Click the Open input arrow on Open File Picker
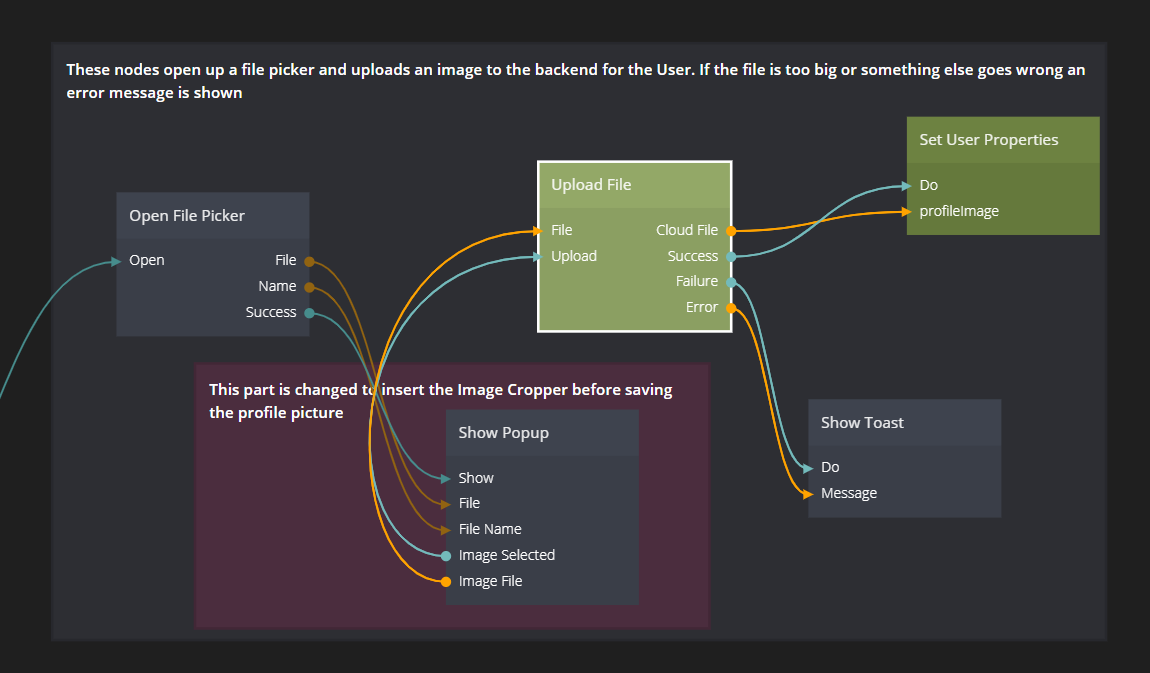Viewport: 1150px width, 673px height. click(x=117, y=261)
